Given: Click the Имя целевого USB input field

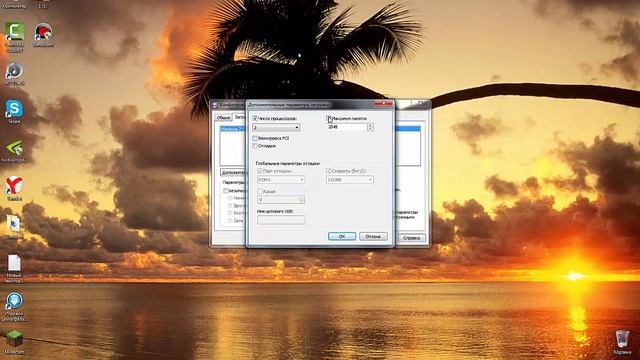Looking at the screenshot, I should tap(281, 220).
